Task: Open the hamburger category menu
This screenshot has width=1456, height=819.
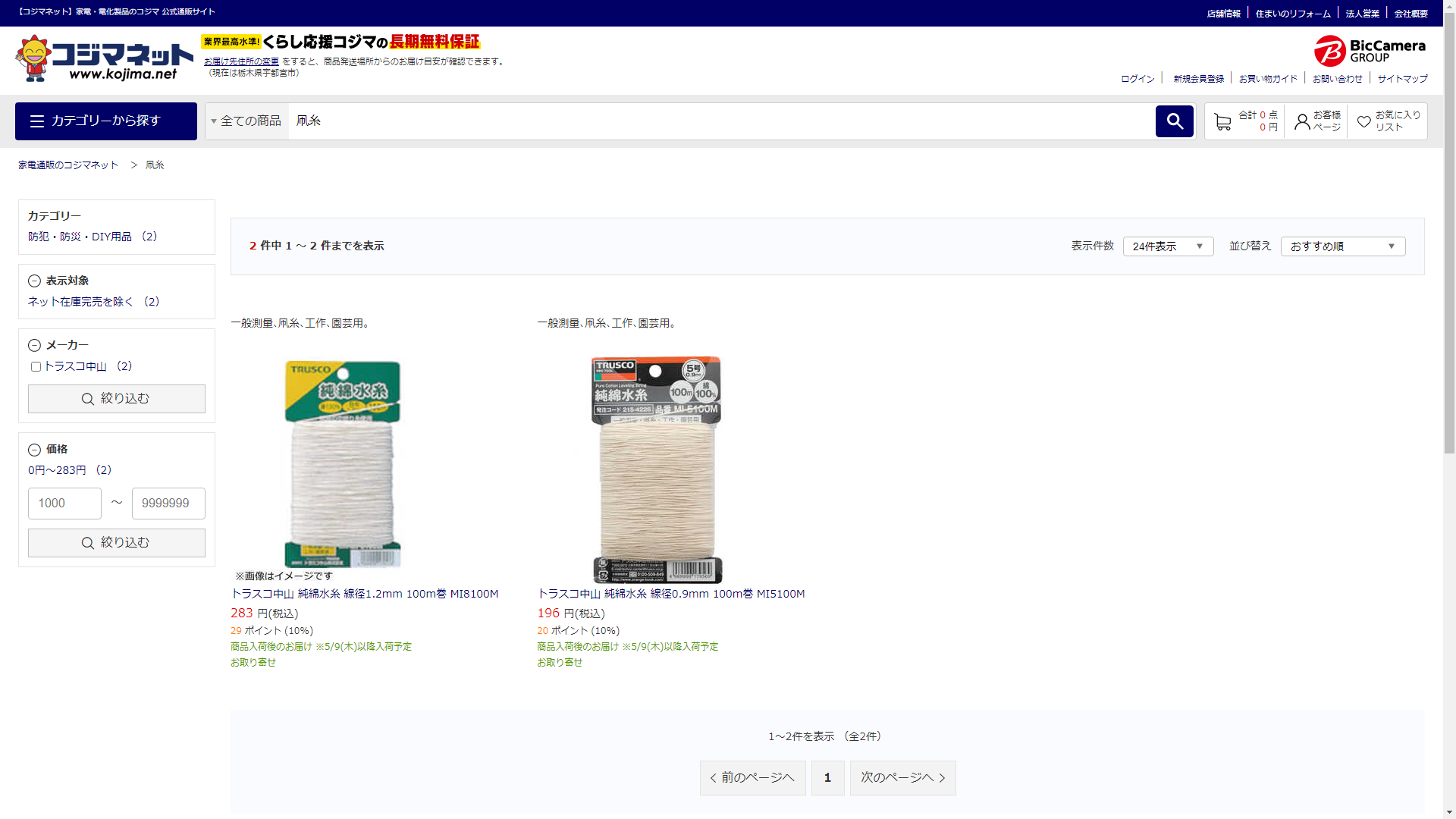Action: click(x=37, y=121)
